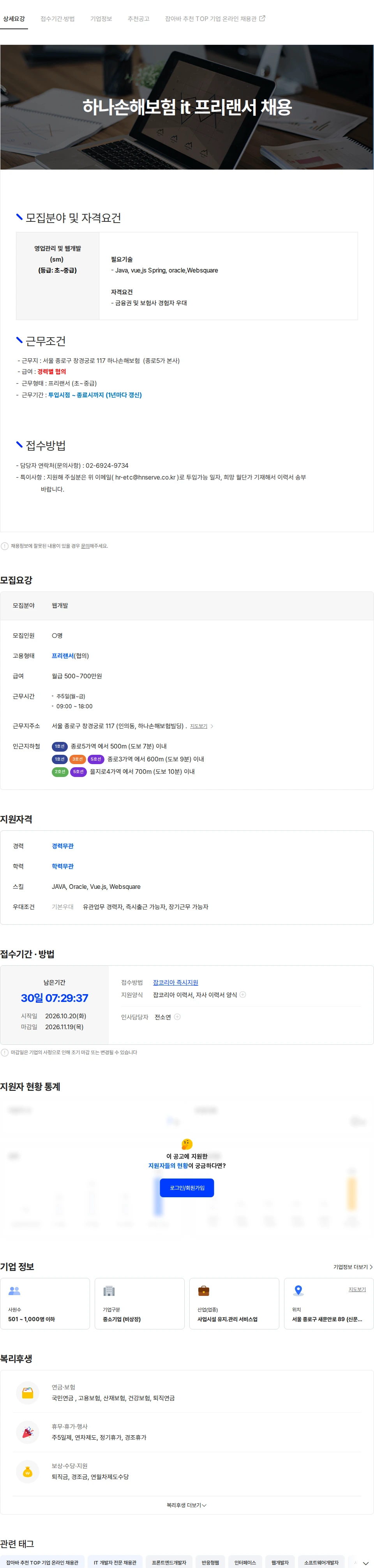This screenshot has width=374, height=1568.
Task: Click the 5호선 badge for 종로3가역
Action: point(96,759)
